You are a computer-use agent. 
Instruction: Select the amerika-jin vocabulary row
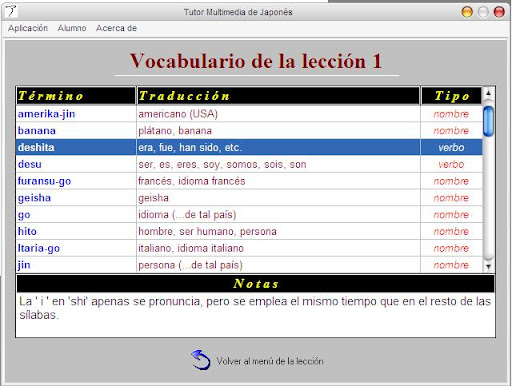pos(249,114)
